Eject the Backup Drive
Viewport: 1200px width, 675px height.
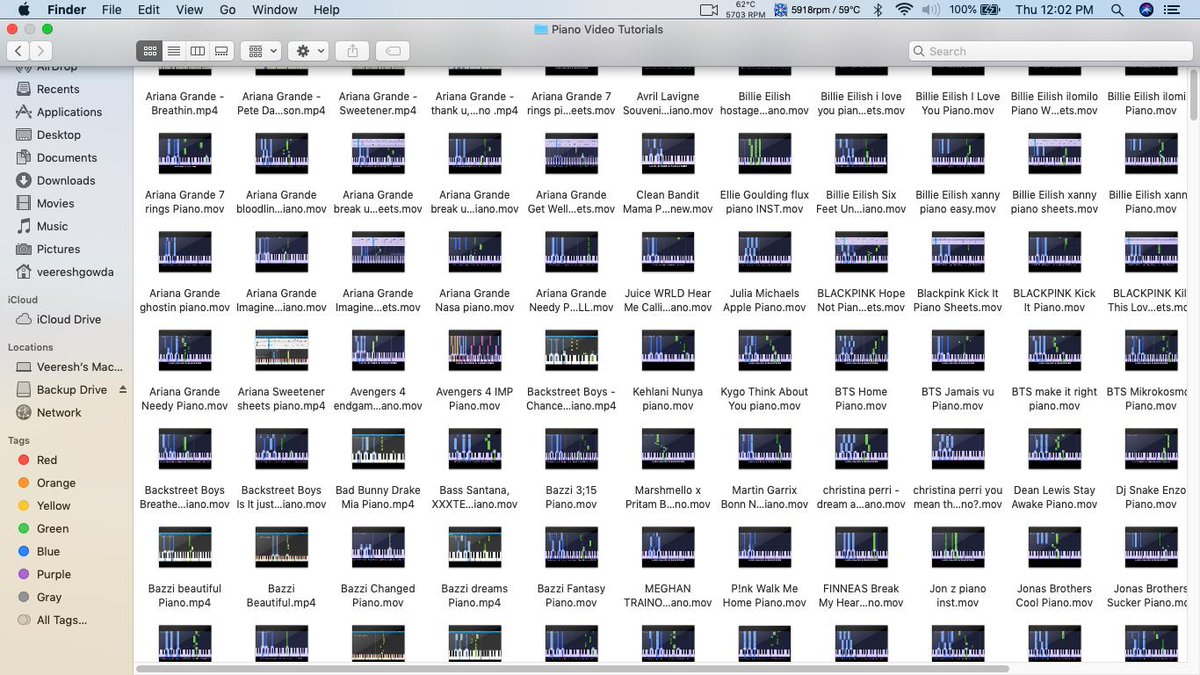point(123,390)
